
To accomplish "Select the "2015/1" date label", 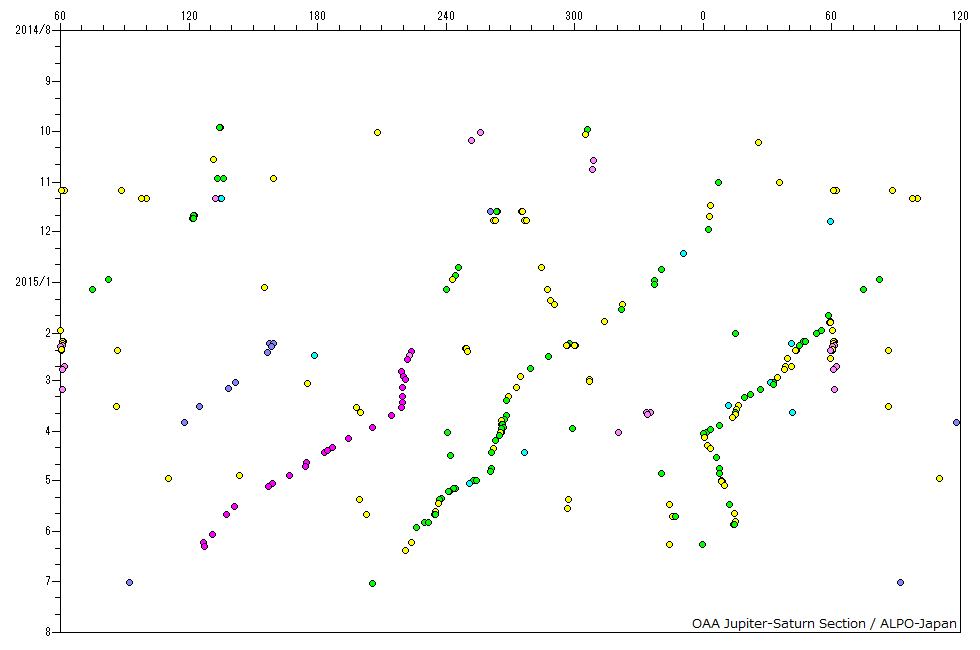I will tap(32, 282).
